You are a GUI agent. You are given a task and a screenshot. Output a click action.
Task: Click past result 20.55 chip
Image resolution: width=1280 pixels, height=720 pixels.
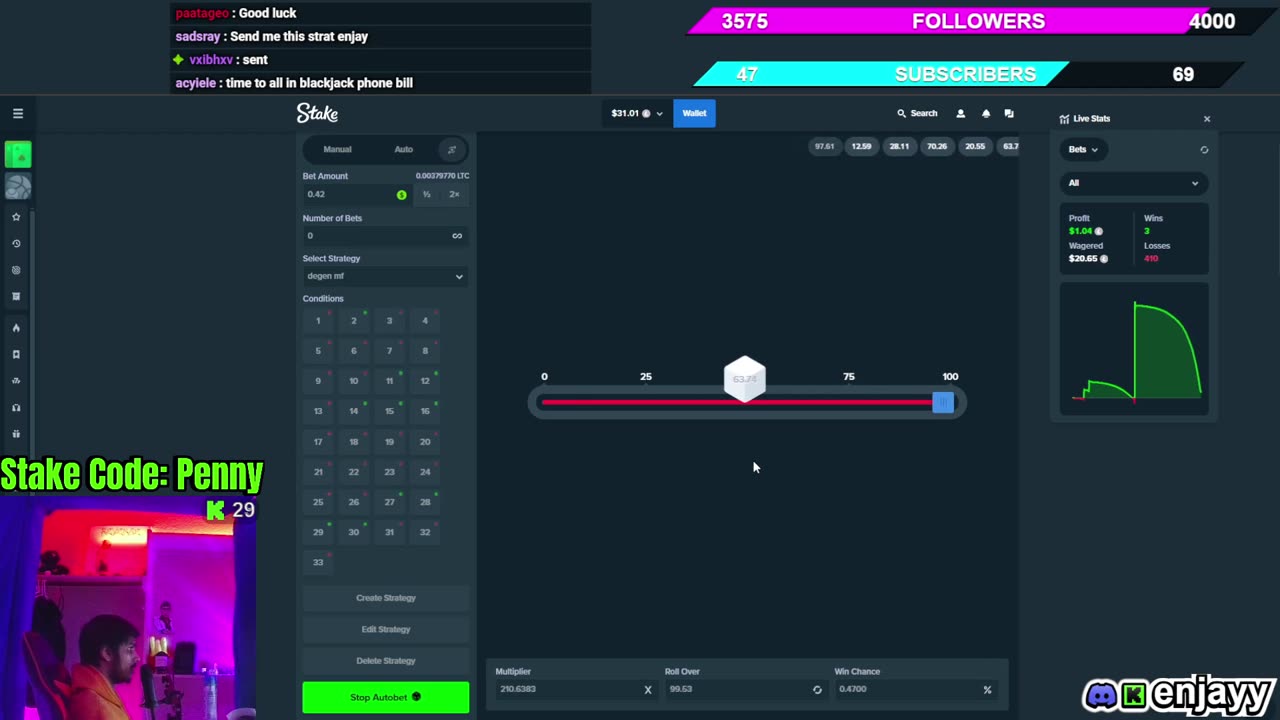[974, 147]
